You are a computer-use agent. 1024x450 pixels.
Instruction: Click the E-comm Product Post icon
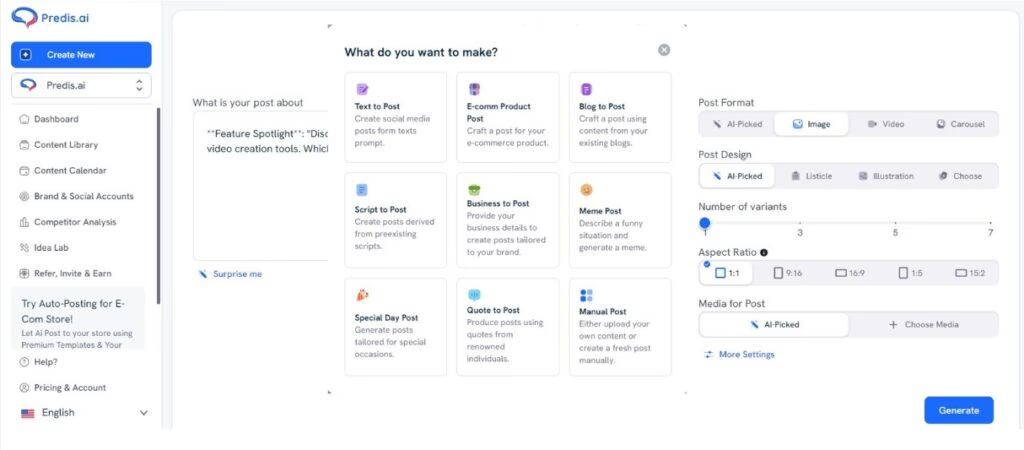pos(474,89)
